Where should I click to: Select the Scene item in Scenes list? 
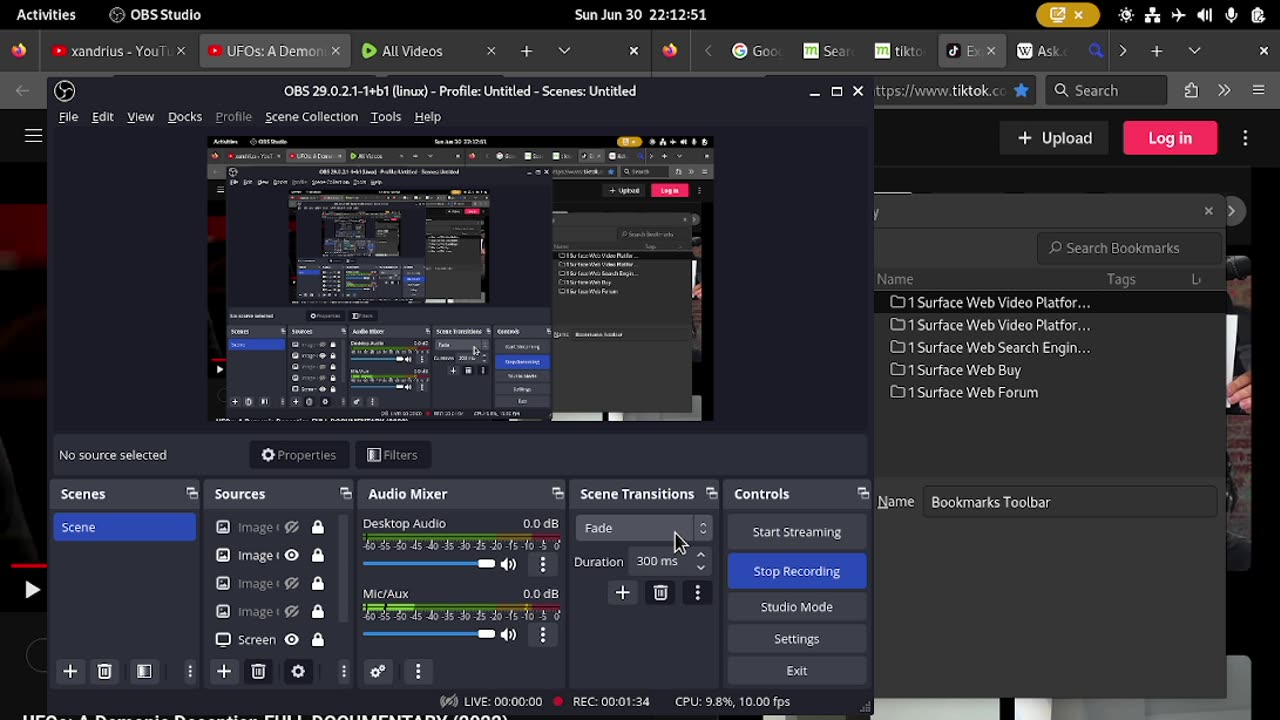tap(125, 527)
